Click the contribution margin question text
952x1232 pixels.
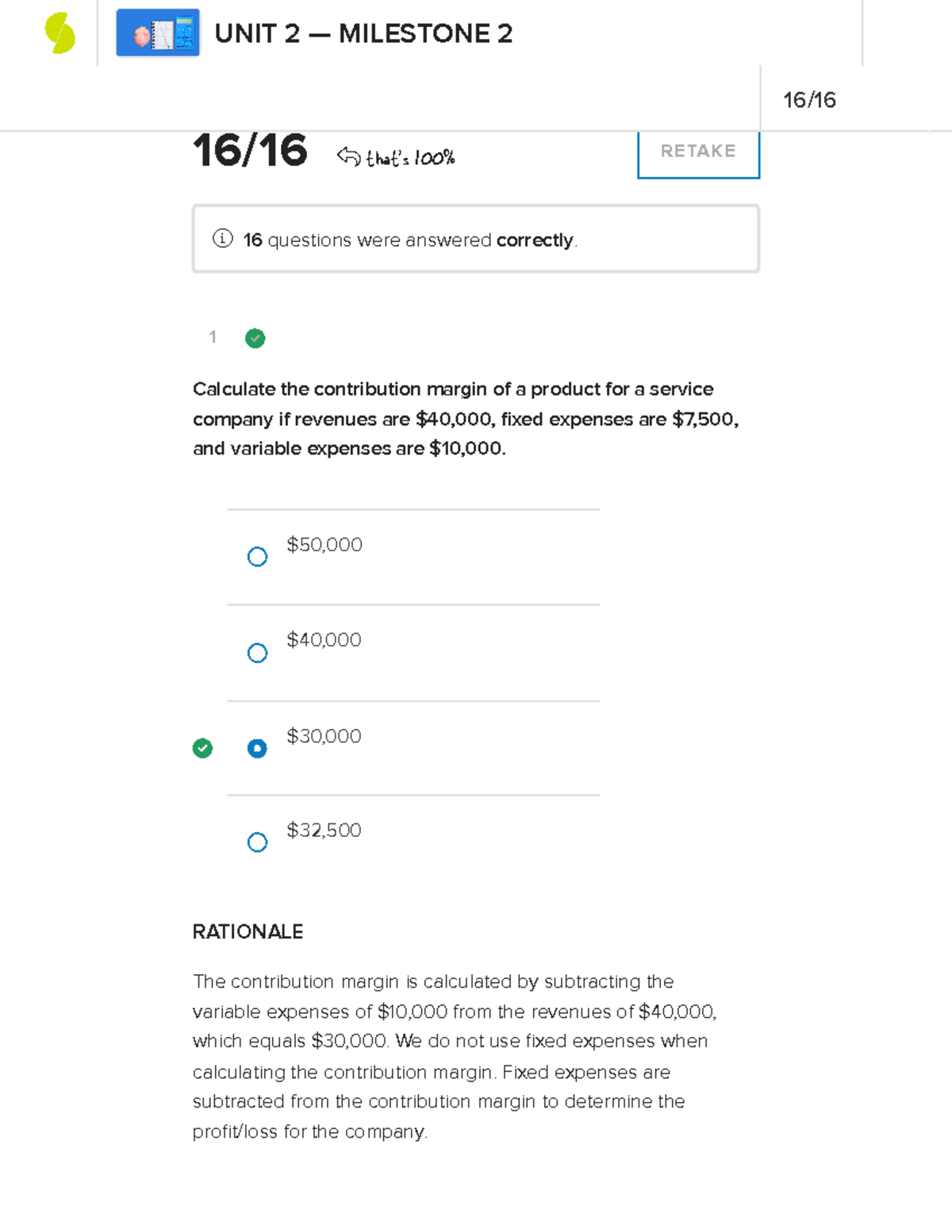(466, 419)
